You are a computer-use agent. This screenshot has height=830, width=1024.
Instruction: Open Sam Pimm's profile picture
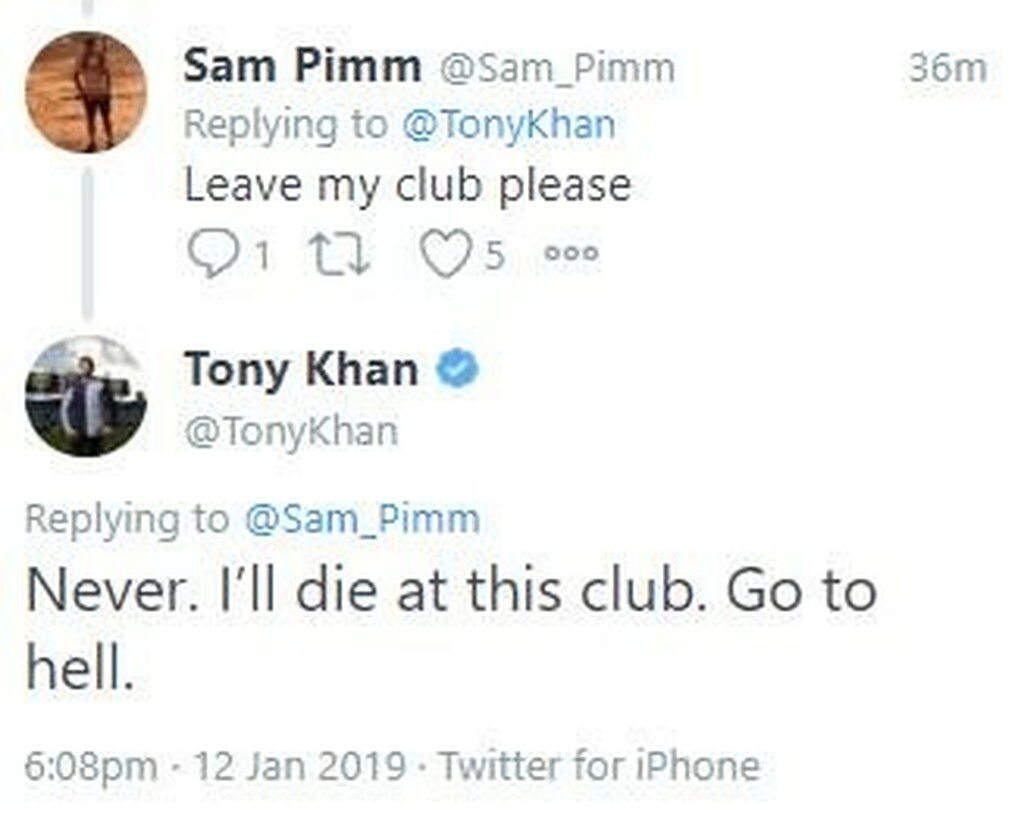click(85, 92)
